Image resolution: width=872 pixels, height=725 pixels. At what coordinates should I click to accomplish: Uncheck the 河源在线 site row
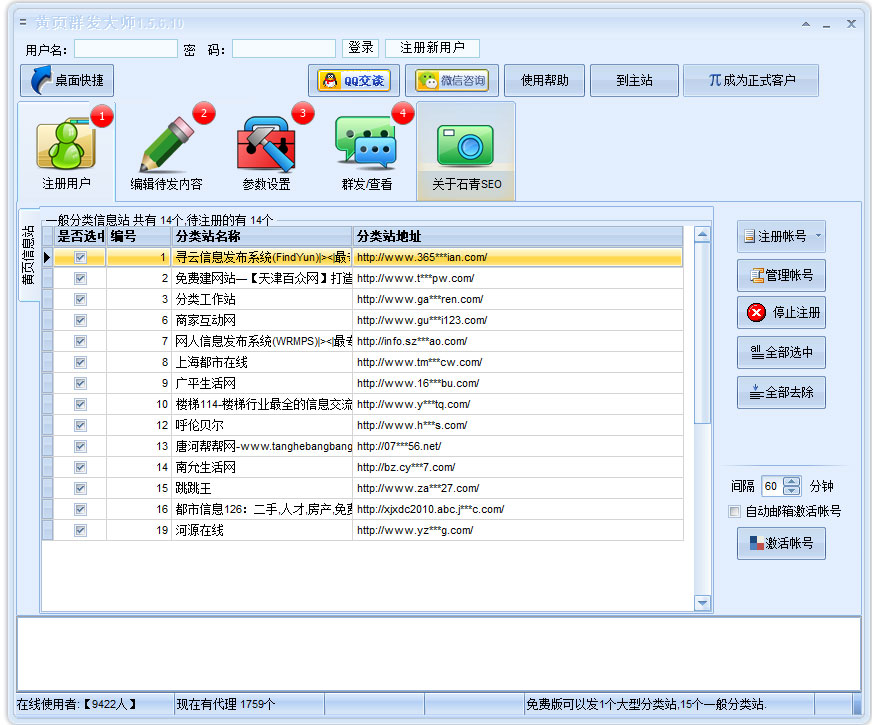(80, 530)
